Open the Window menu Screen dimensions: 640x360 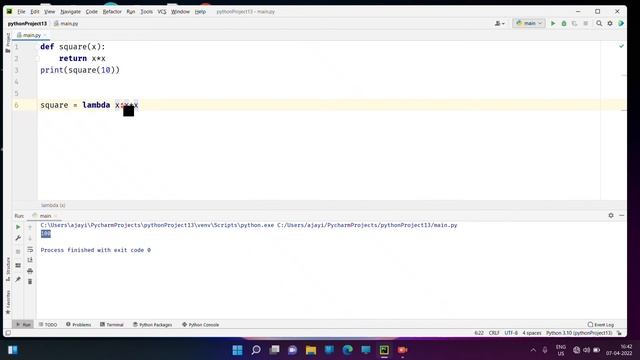tap(180, 11)
